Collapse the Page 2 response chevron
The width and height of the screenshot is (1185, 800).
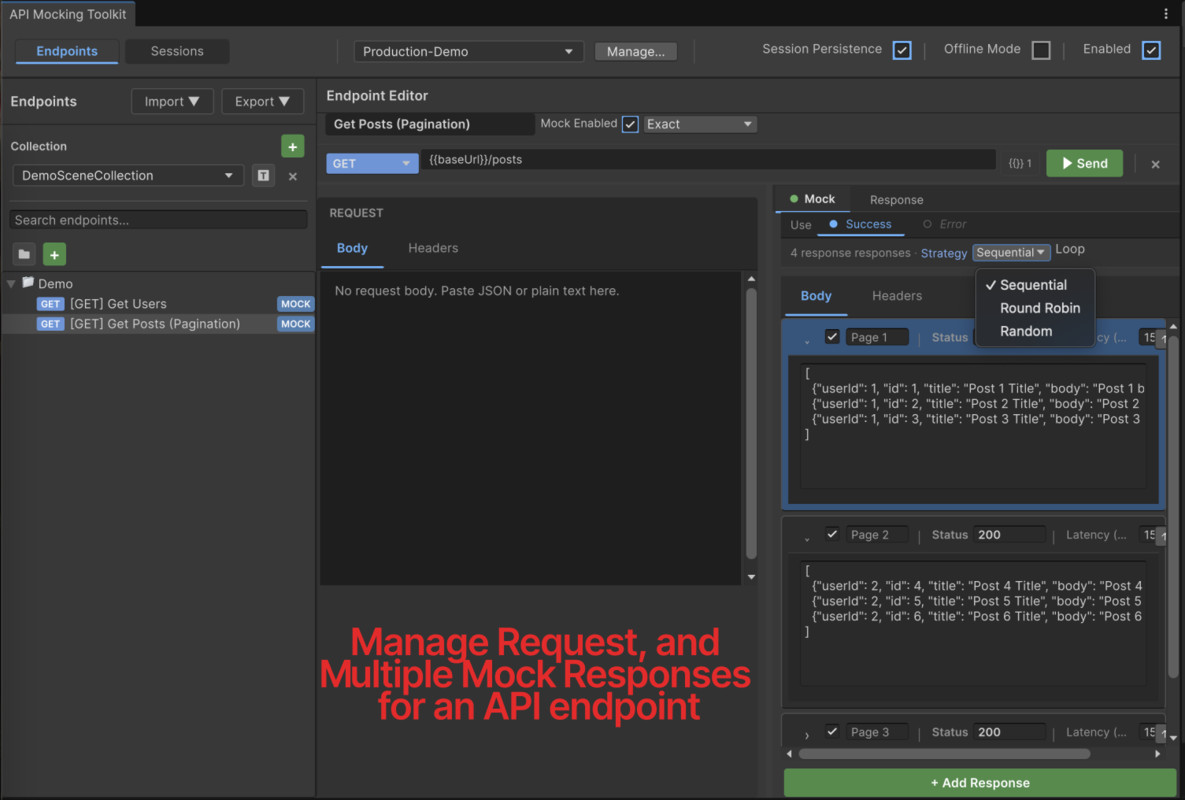807,538
